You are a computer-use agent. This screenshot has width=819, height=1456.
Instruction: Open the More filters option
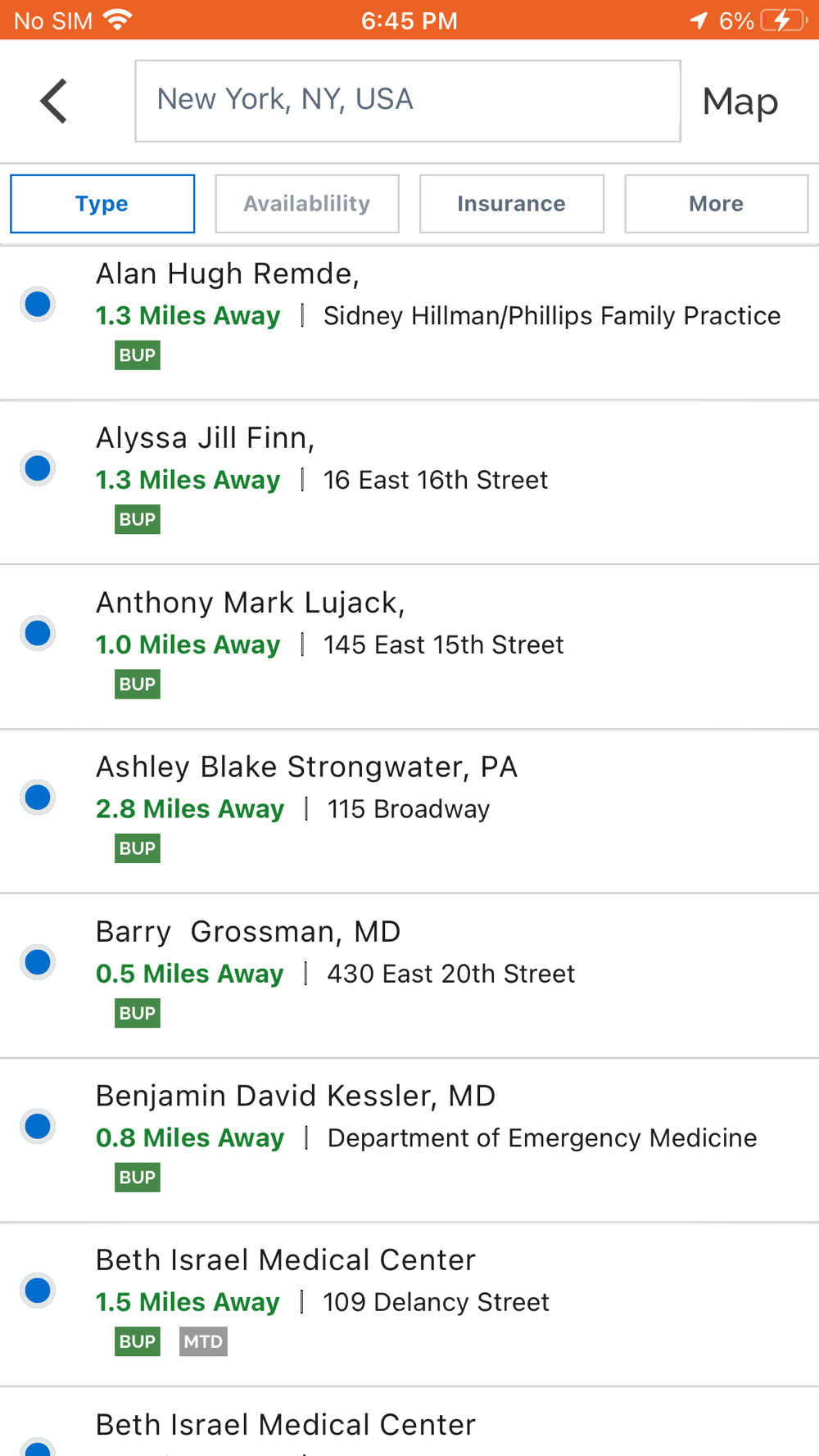(716, 204)
